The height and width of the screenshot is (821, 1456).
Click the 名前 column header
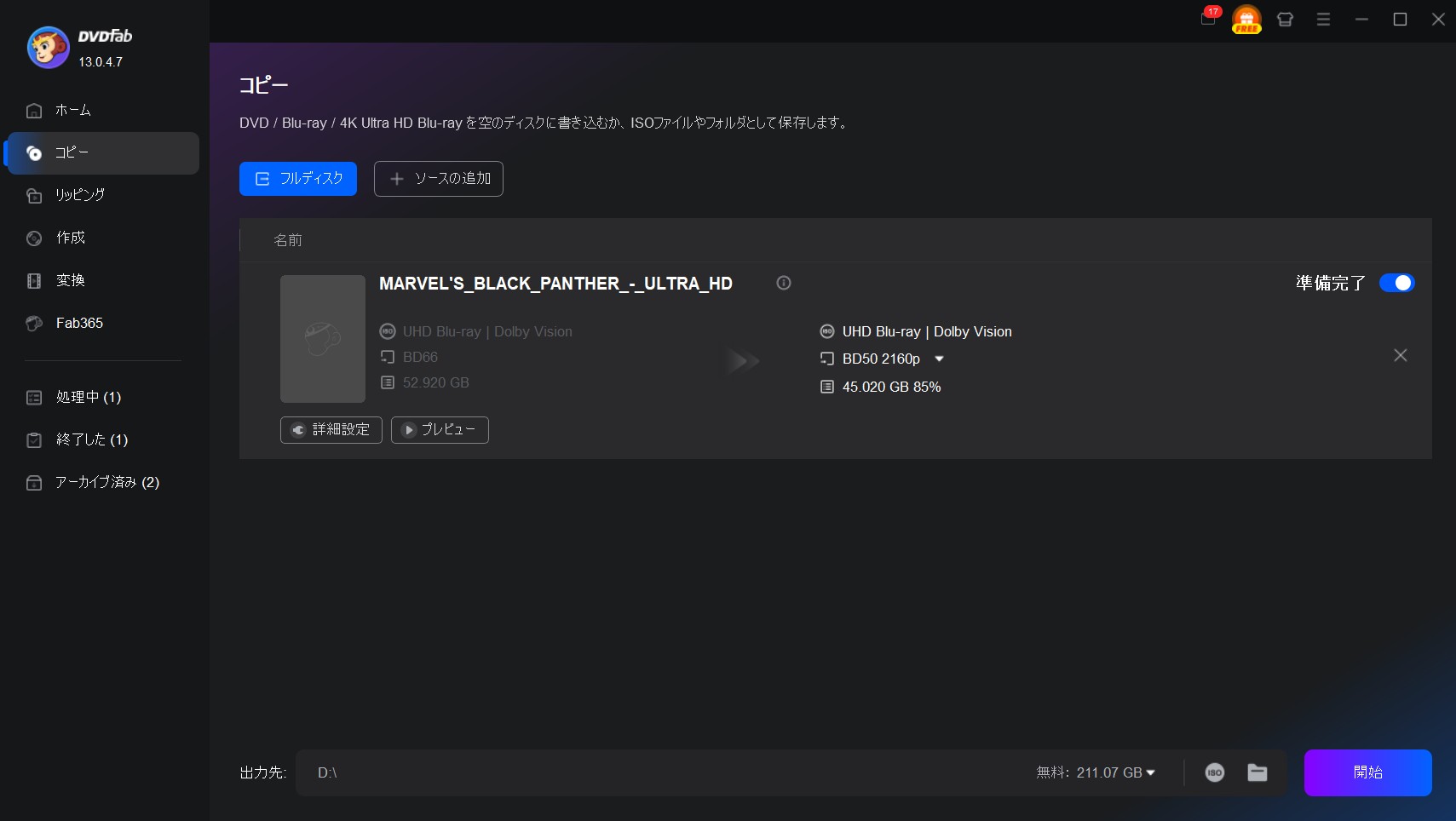(x=288, y=240)
